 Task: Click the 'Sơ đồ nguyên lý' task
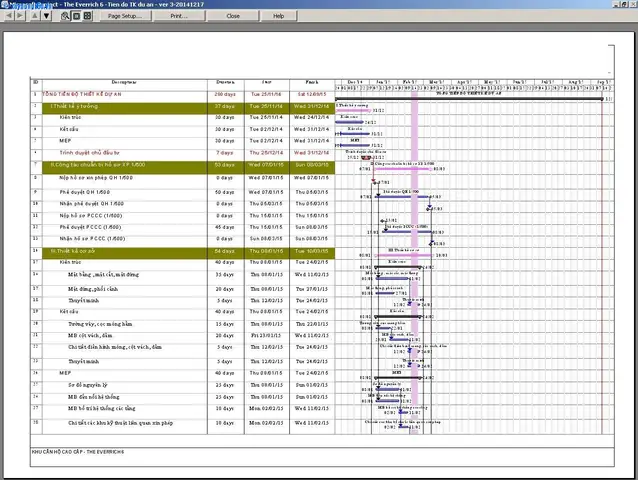click(x=87, y=385)
